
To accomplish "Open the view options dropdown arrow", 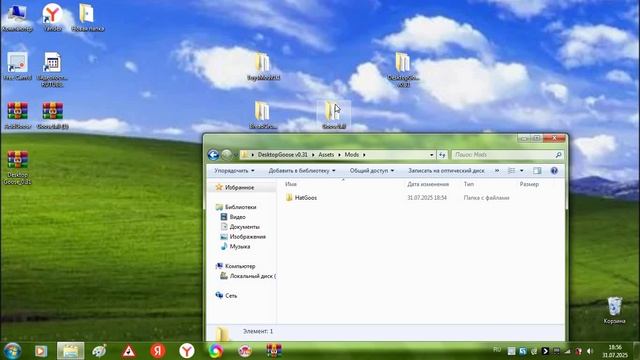I will pos(521,171).
